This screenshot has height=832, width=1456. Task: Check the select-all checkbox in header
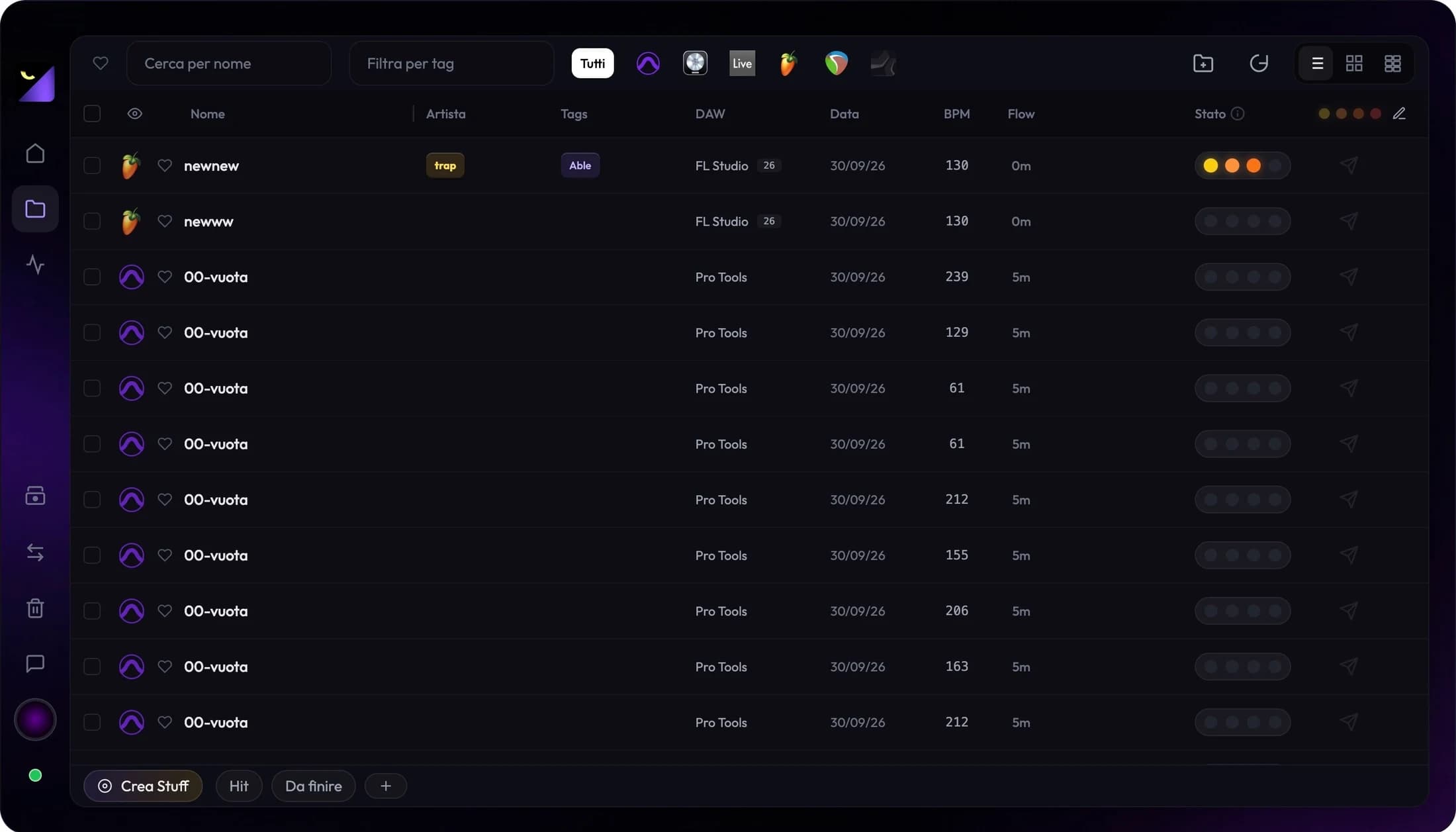tap(92, 114)
